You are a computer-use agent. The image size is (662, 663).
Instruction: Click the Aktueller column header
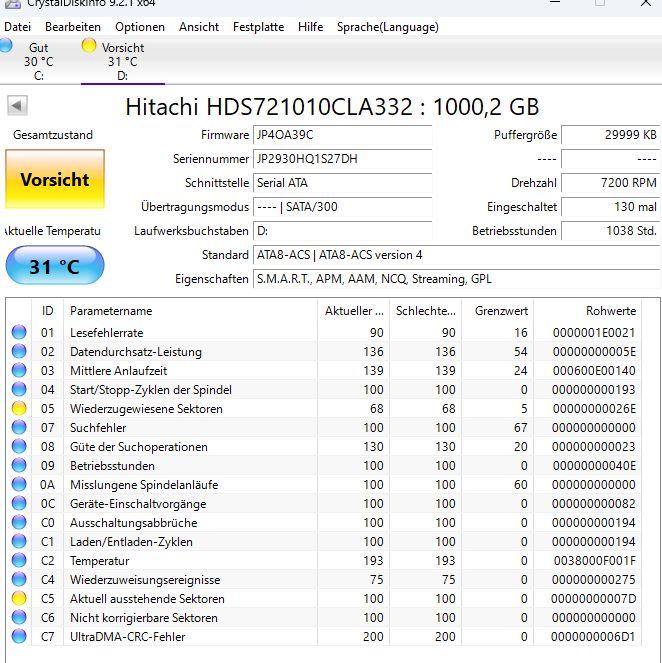tap(353, 311)
